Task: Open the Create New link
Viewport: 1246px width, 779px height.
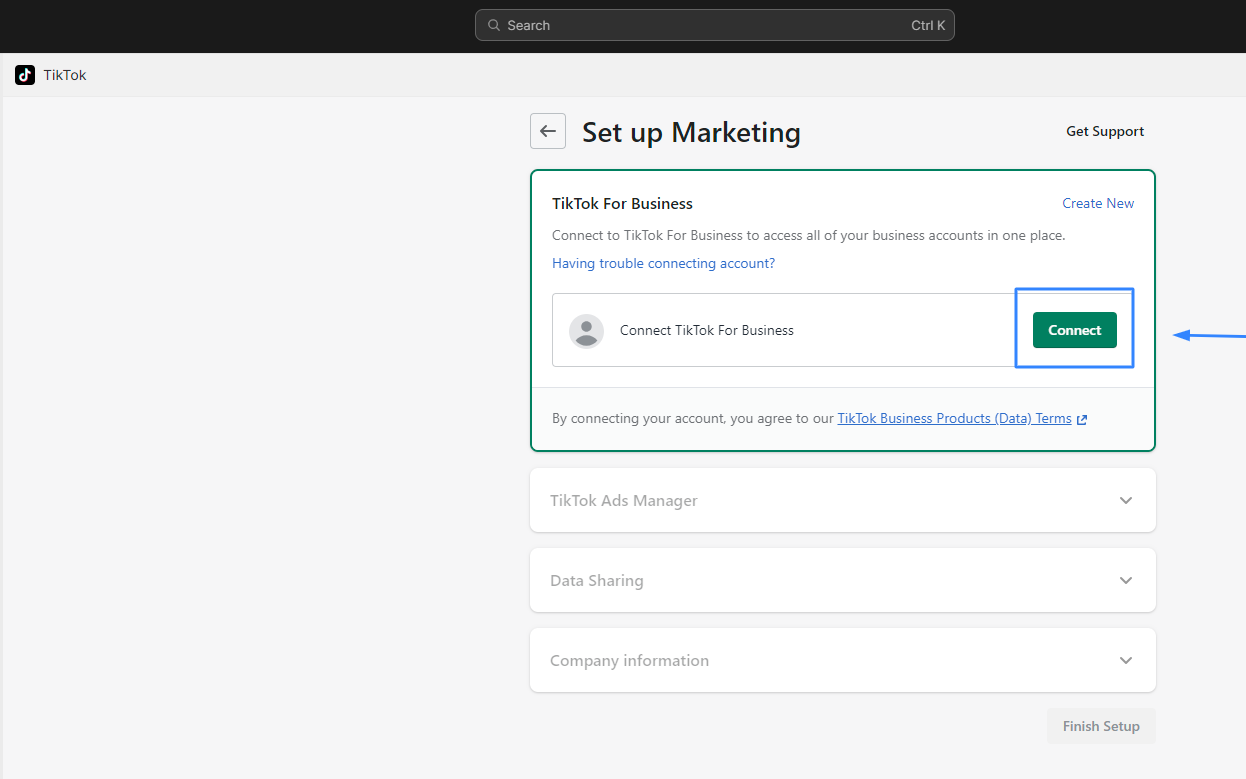Action: [1098, 203]
